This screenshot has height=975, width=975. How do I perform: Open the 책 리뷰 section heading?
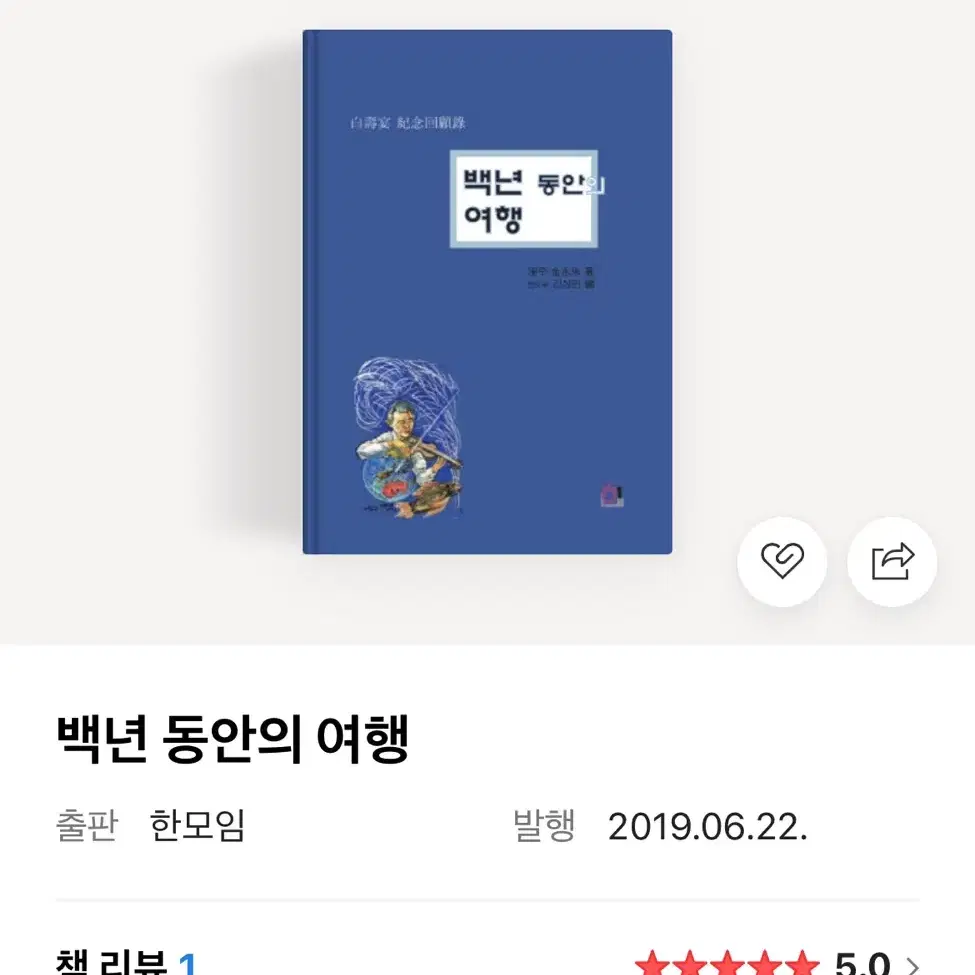[111, 964]
